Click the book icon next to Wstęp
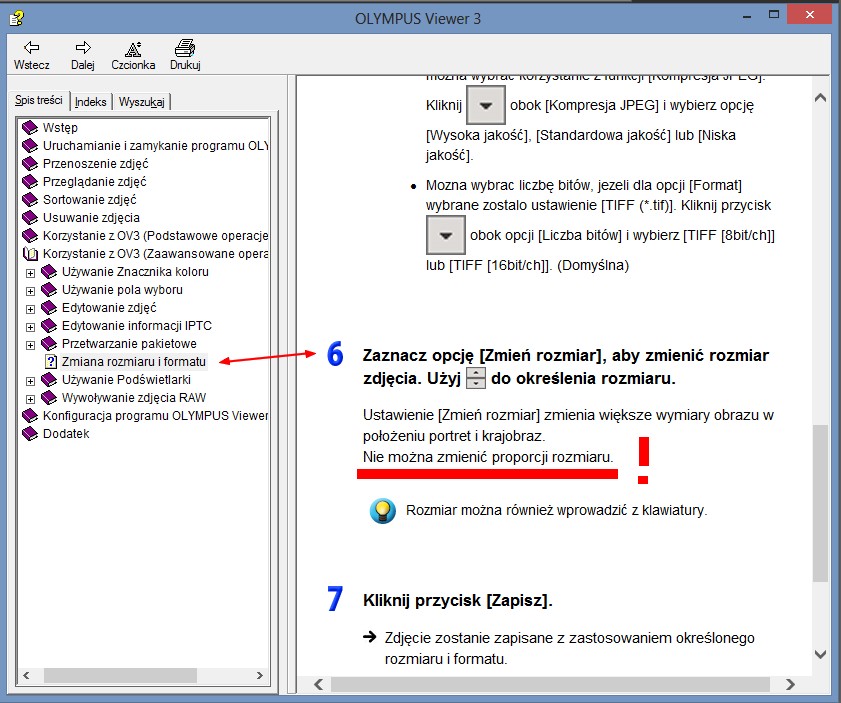The image size is (841, 703). 30,128
